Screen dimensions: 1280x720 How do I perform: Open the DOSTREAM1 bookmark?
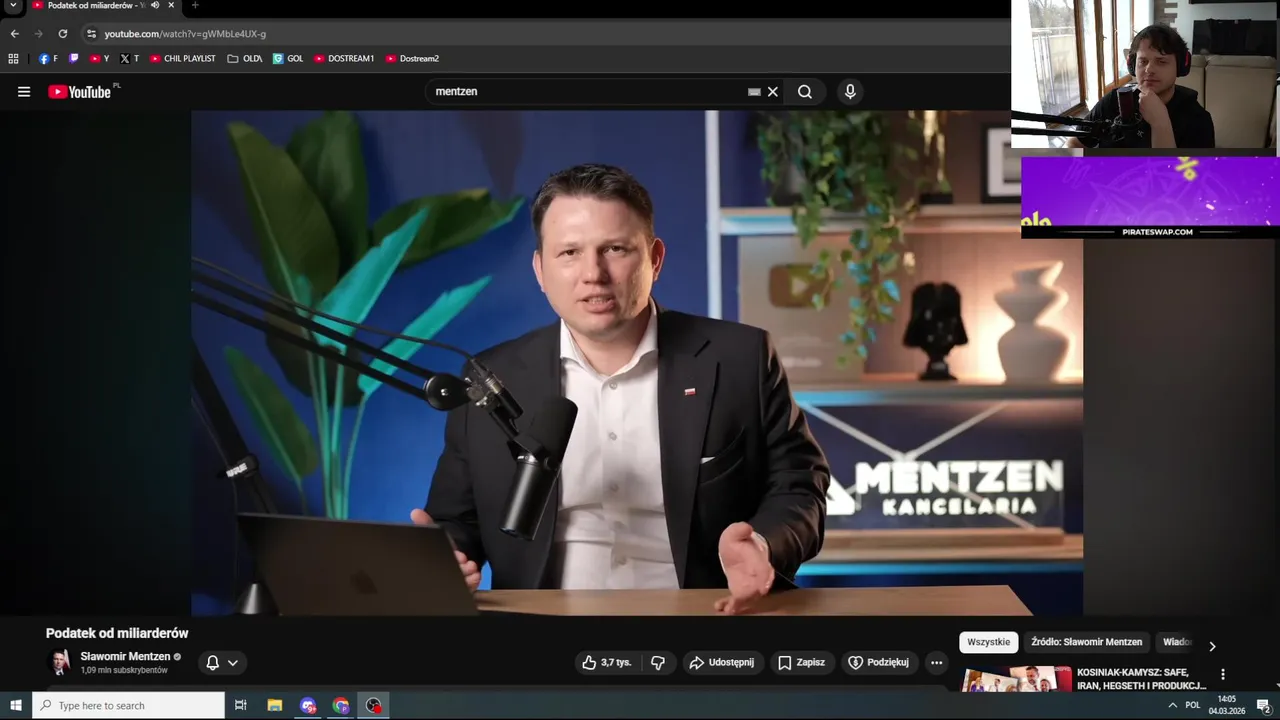[343, 59]
